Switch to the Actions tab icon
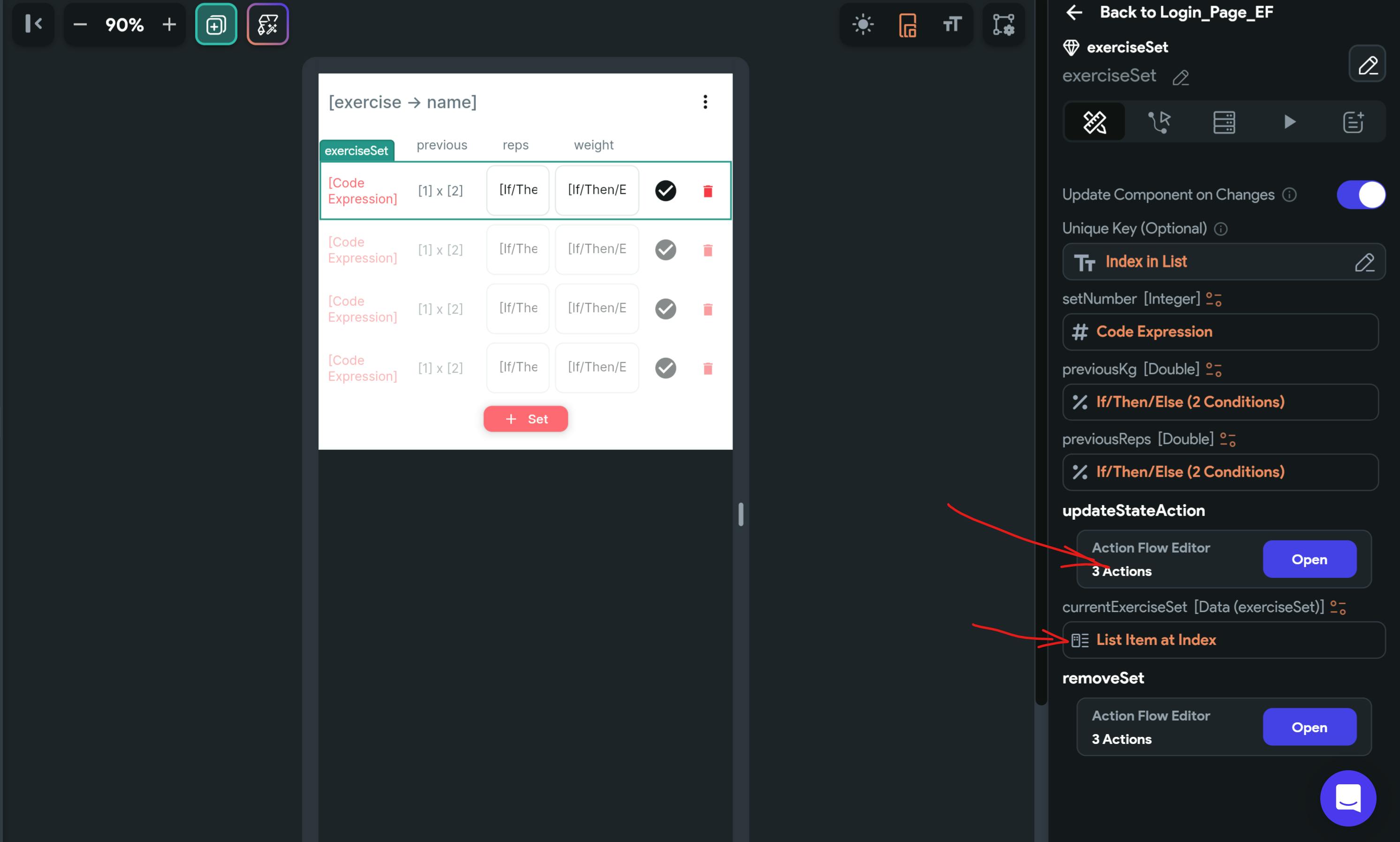Viewport: 1400px width, 842px height. (x=1159, y=122)
